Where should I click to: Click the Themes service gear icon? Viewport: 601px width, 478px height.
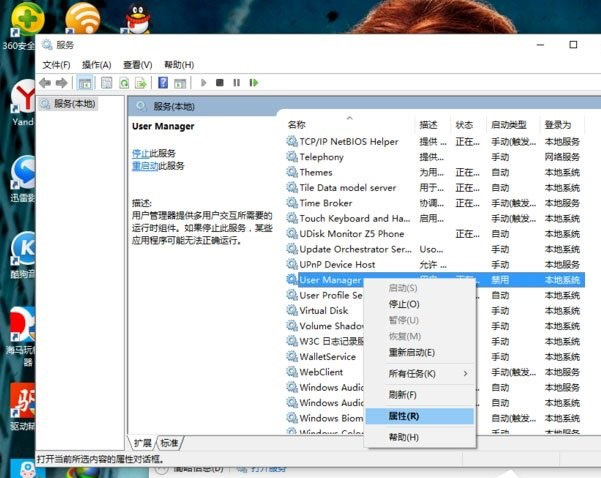pos(292,172)
